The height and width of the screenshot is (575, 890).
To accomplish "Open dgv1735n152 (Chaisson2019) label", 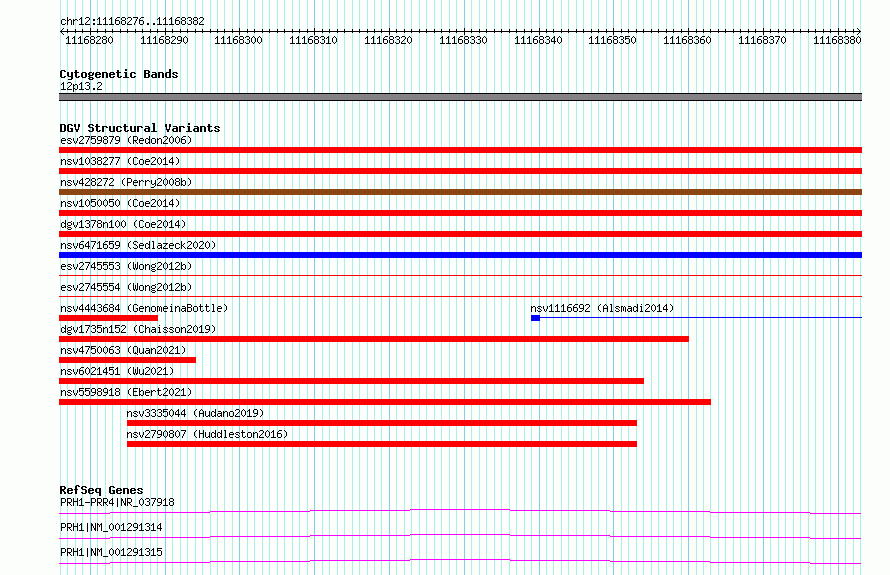I will click(138, 329).
